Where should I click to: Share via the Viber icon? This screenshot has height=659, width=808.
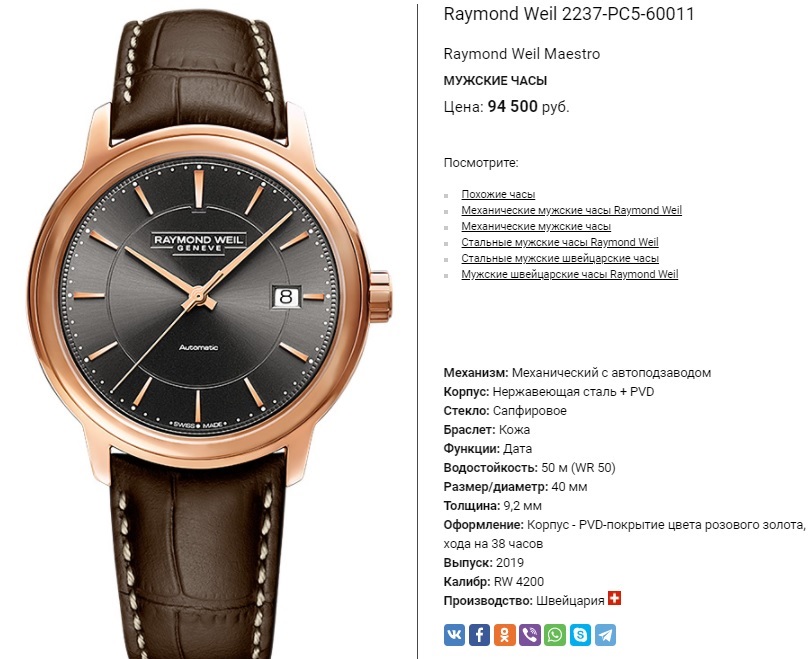[x=530, y=635]
